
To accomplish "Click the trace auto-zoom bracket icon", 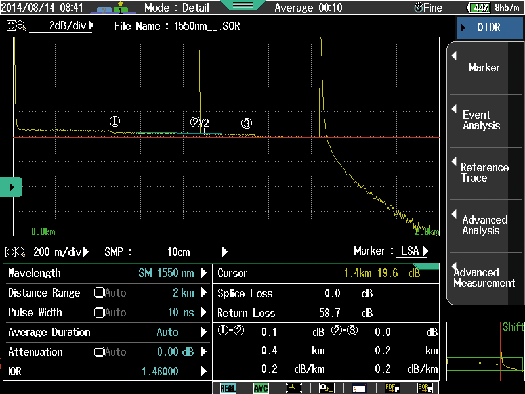I will point(293,388).
